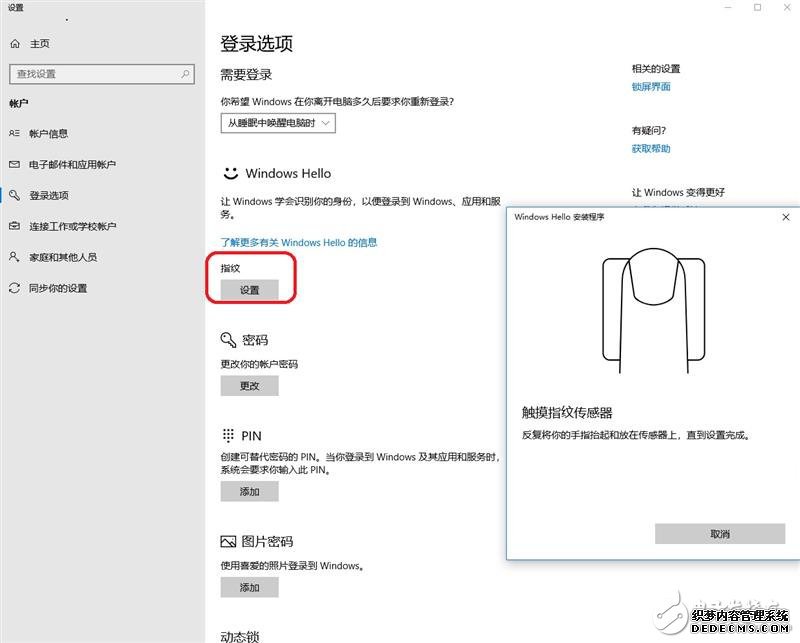The height and width of the screenshot is (643, 800).
Task: Minimize the 设置 window
Action: click(x=728, y=8)
